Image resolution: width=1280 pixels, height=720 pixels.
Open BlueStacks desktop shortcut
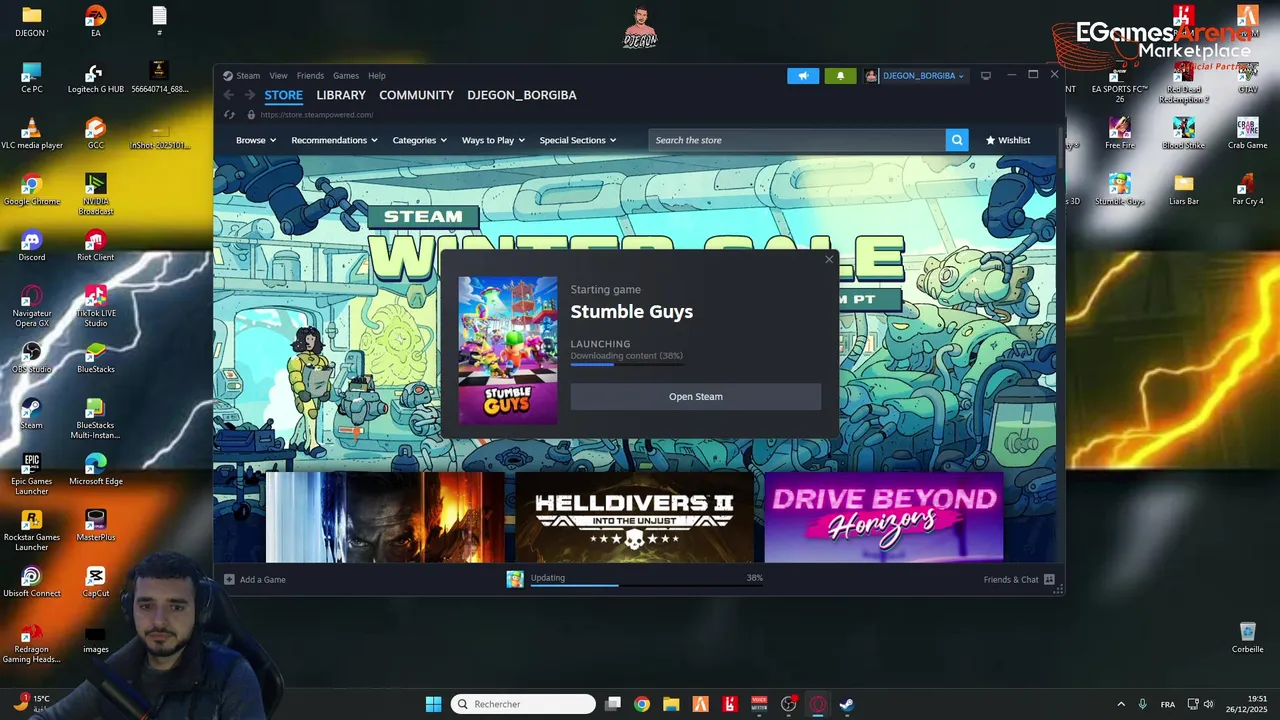[96, 357]
